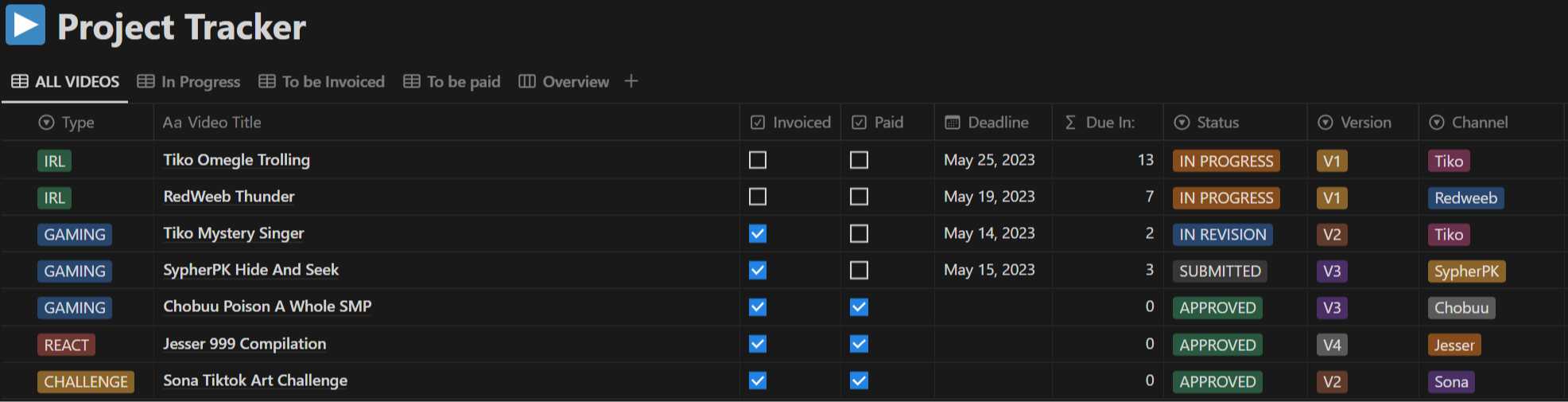This screenshot has height=402, width=1568.
Task: Click the orange CHALLENGE type tag
Action: pos(86,382)
